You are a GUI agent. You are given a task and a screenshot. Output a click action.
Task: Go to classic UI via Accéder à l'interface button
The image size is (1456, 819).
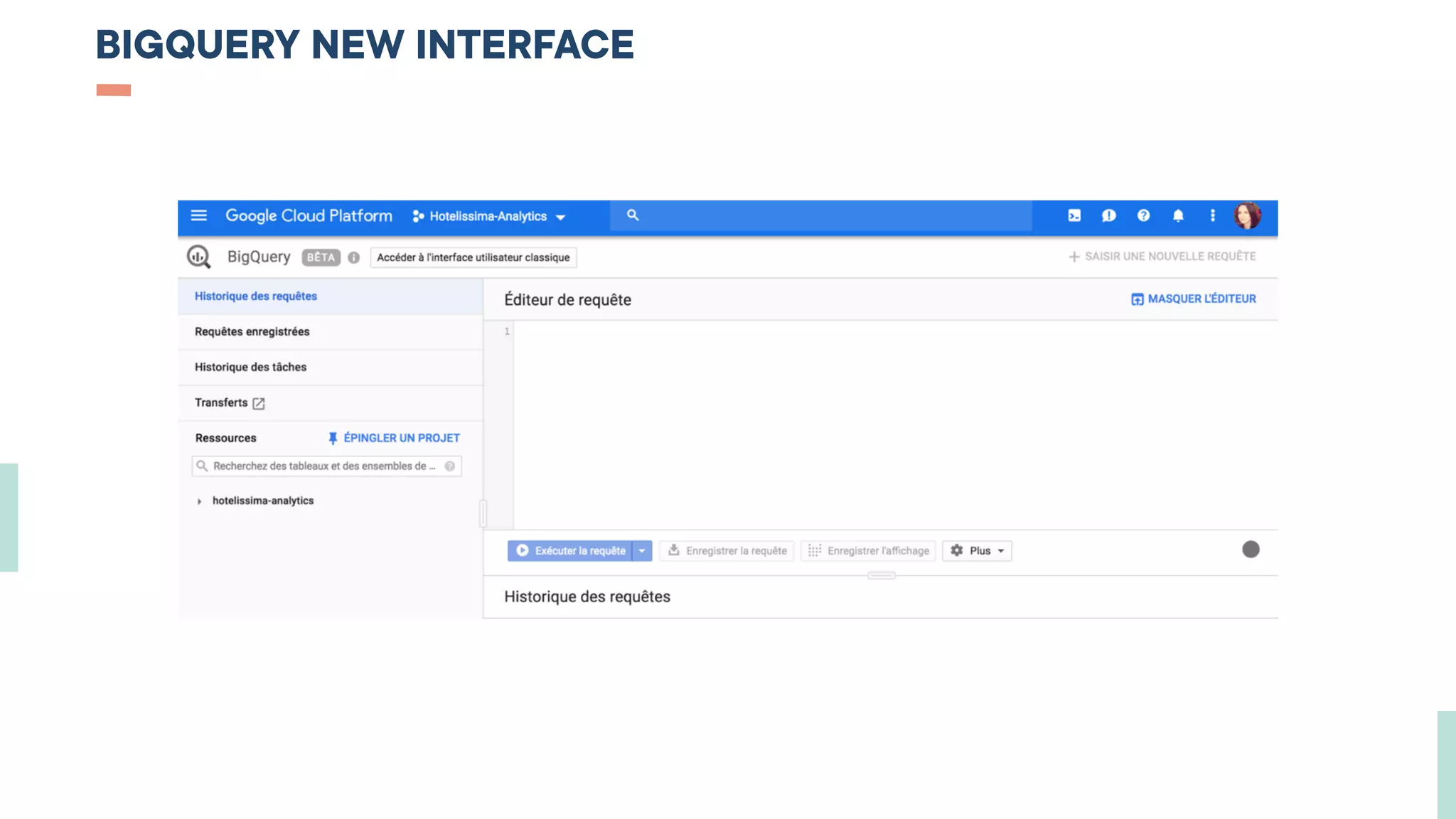(x=473, y=257)
